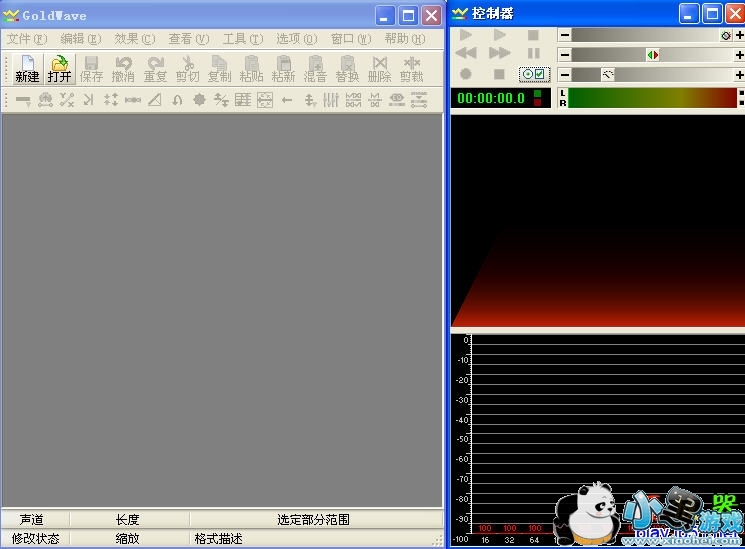Click the green time display 00:00:00.0
Image resolution: width=745 pixels, height=549 pixels.
[x=490, y=98]
